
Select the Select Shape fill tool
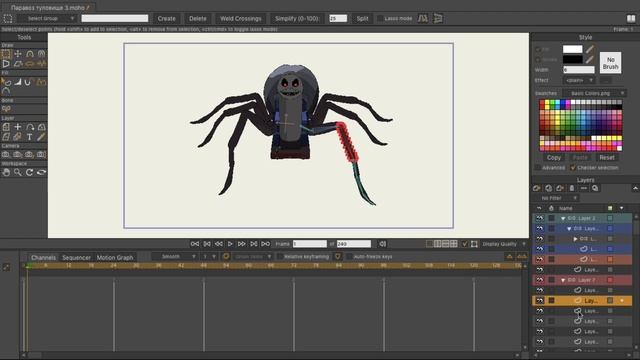6,82
